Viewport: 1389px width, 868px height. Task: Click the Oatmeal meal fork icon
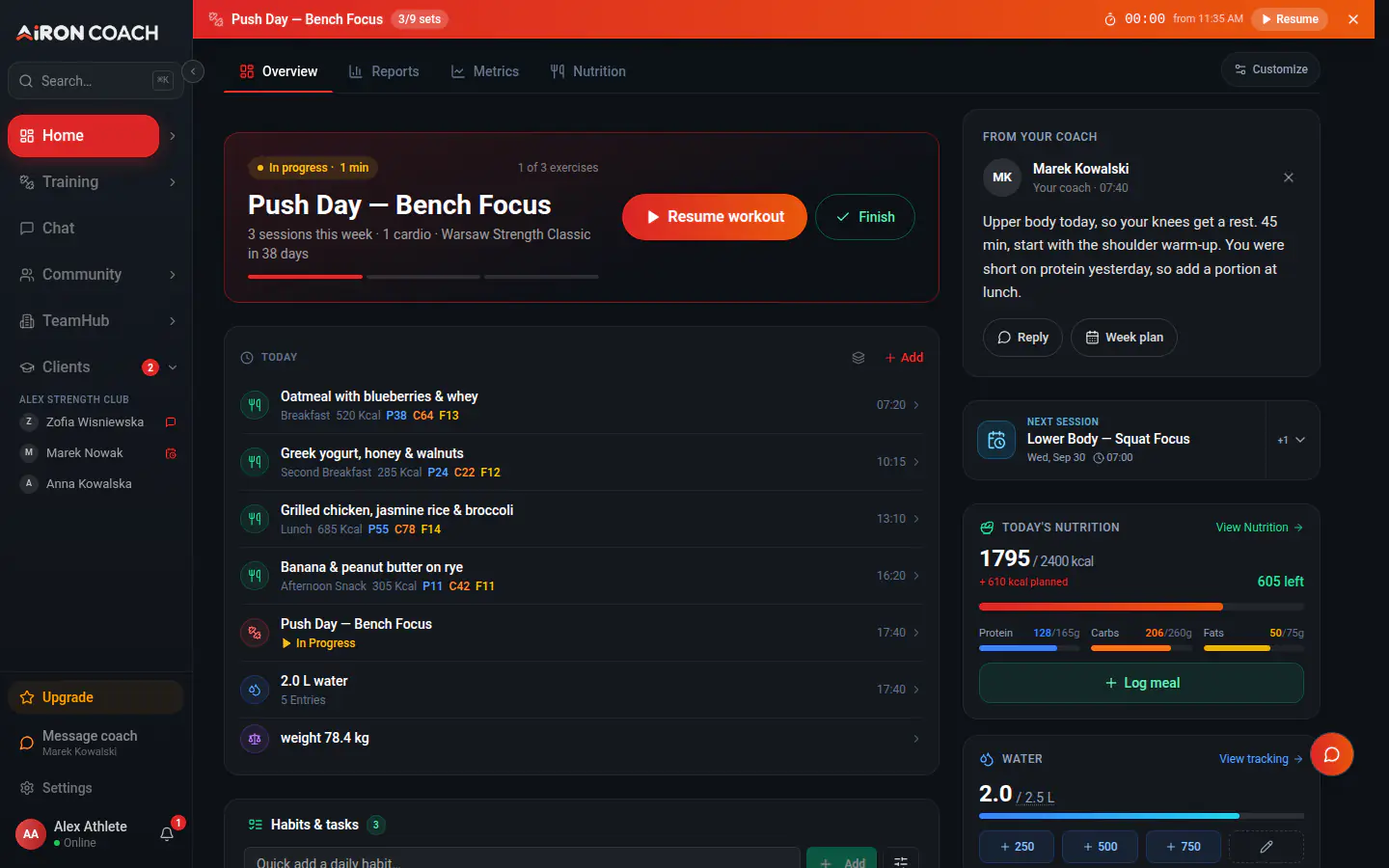pyautogui.click(x=255, y=405)
